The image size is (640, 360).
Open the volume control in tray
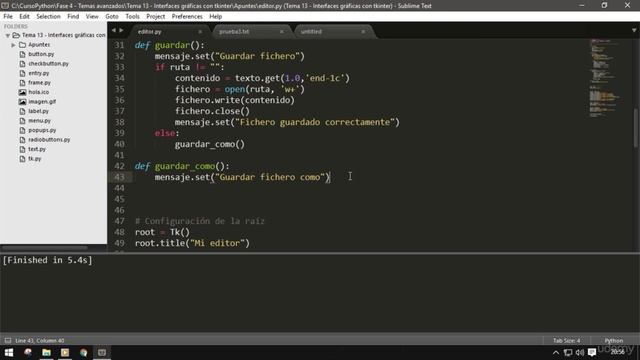tap(580, 352)
